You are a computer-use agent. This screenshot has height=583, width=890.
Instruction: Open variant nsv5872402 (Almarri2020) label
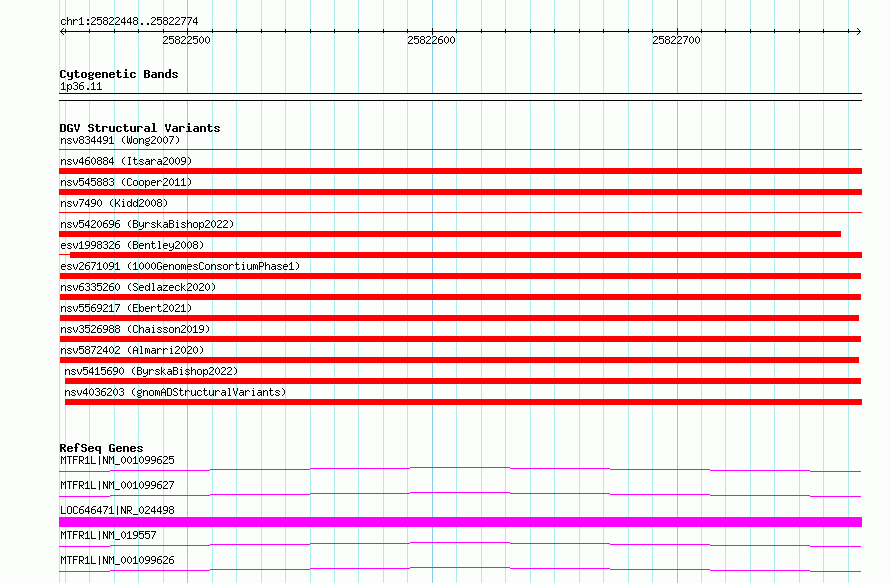(x=132, y=350)
